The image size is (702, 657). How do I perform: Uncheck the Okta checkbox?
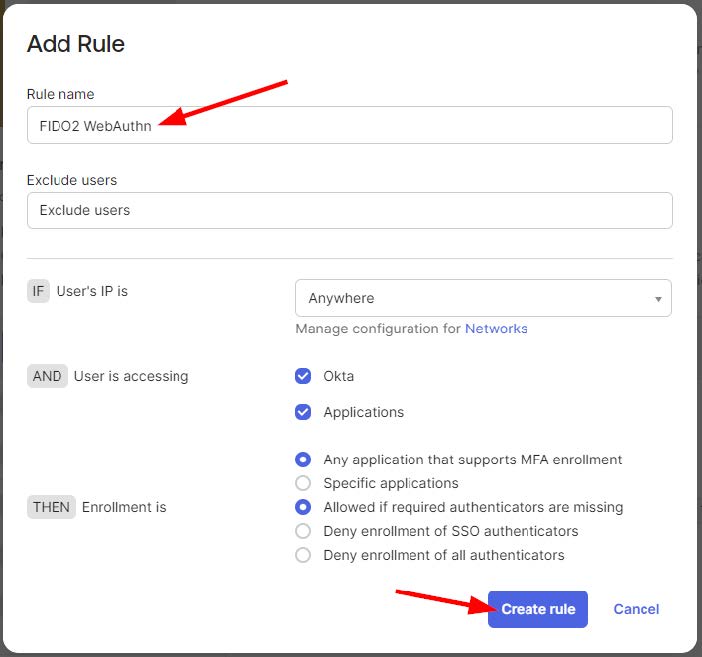303,376
